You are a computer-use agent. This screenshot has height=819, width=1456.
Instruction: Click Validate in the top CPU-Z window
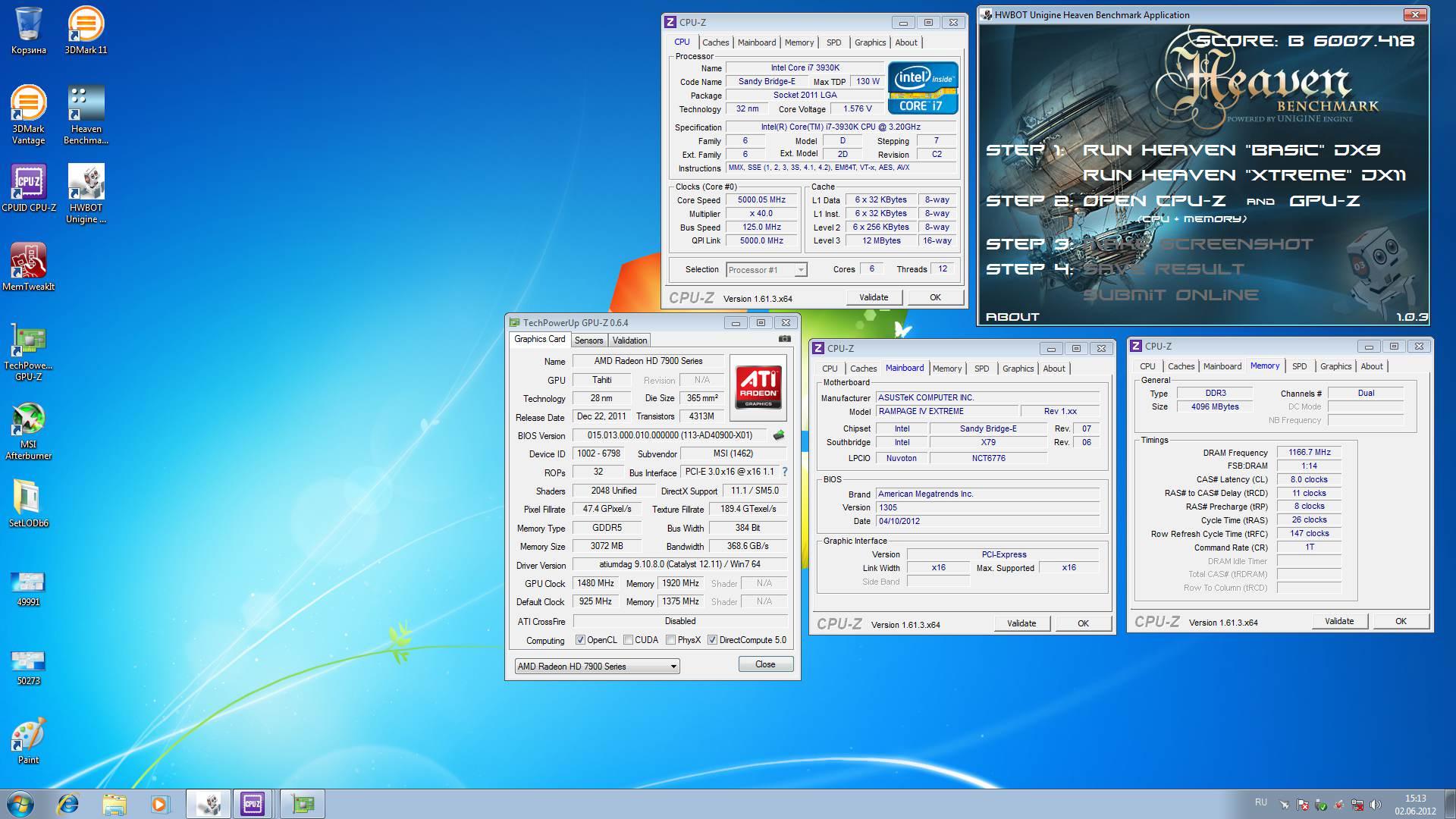point(874,297)
